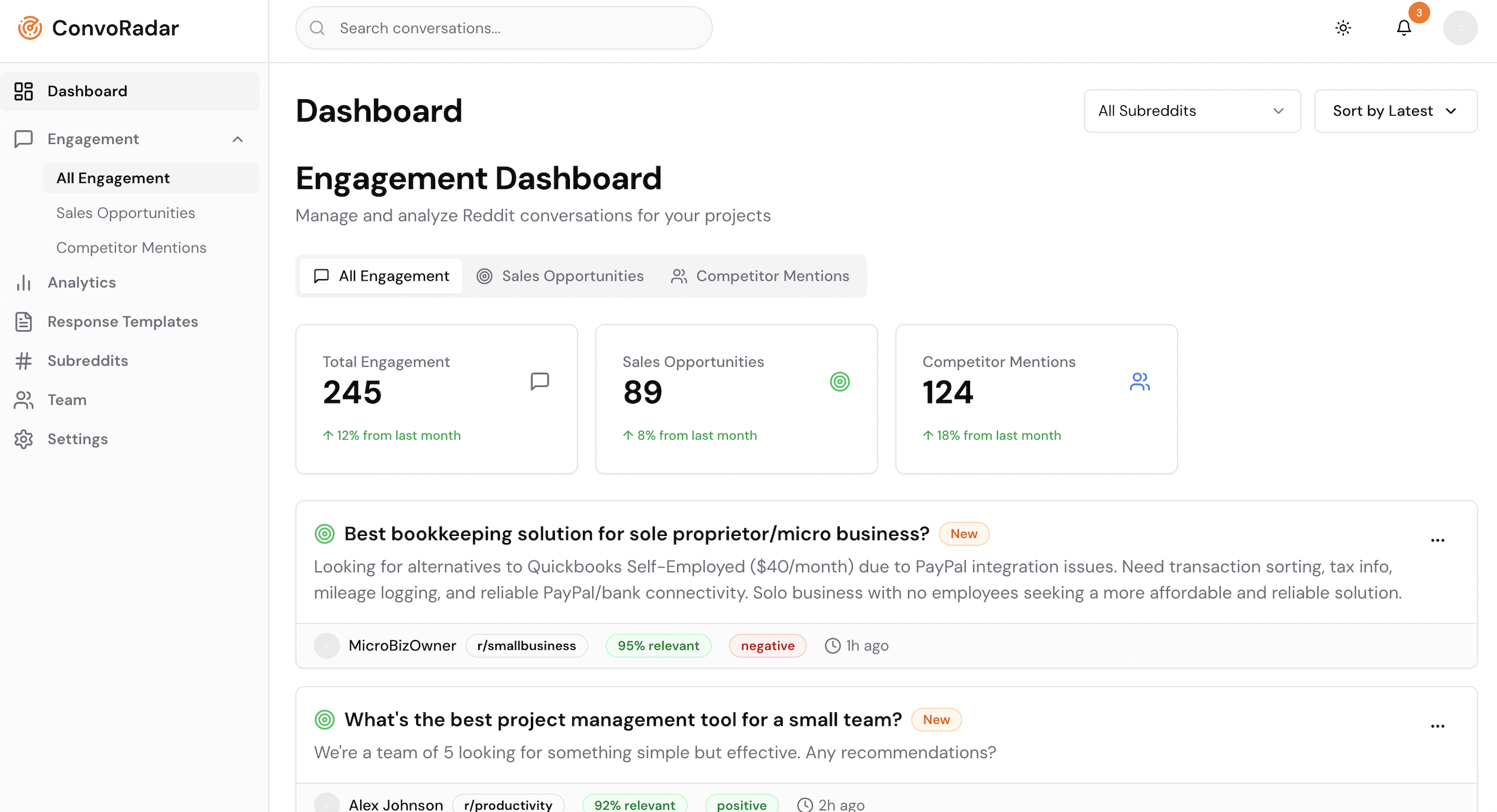
Task: Click the ConvoRadar logo icon
Action: point(30,28)
